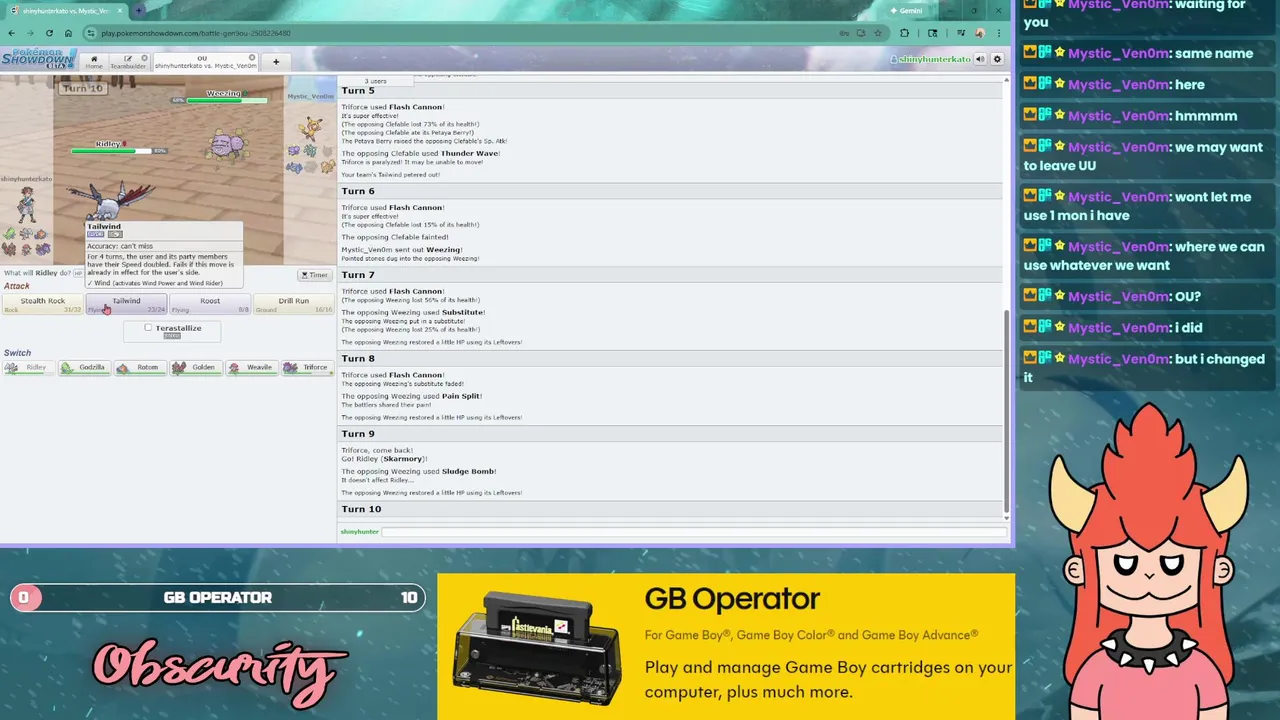Open the browser home page icon
Screen dimensions: 1280x720
68,33
